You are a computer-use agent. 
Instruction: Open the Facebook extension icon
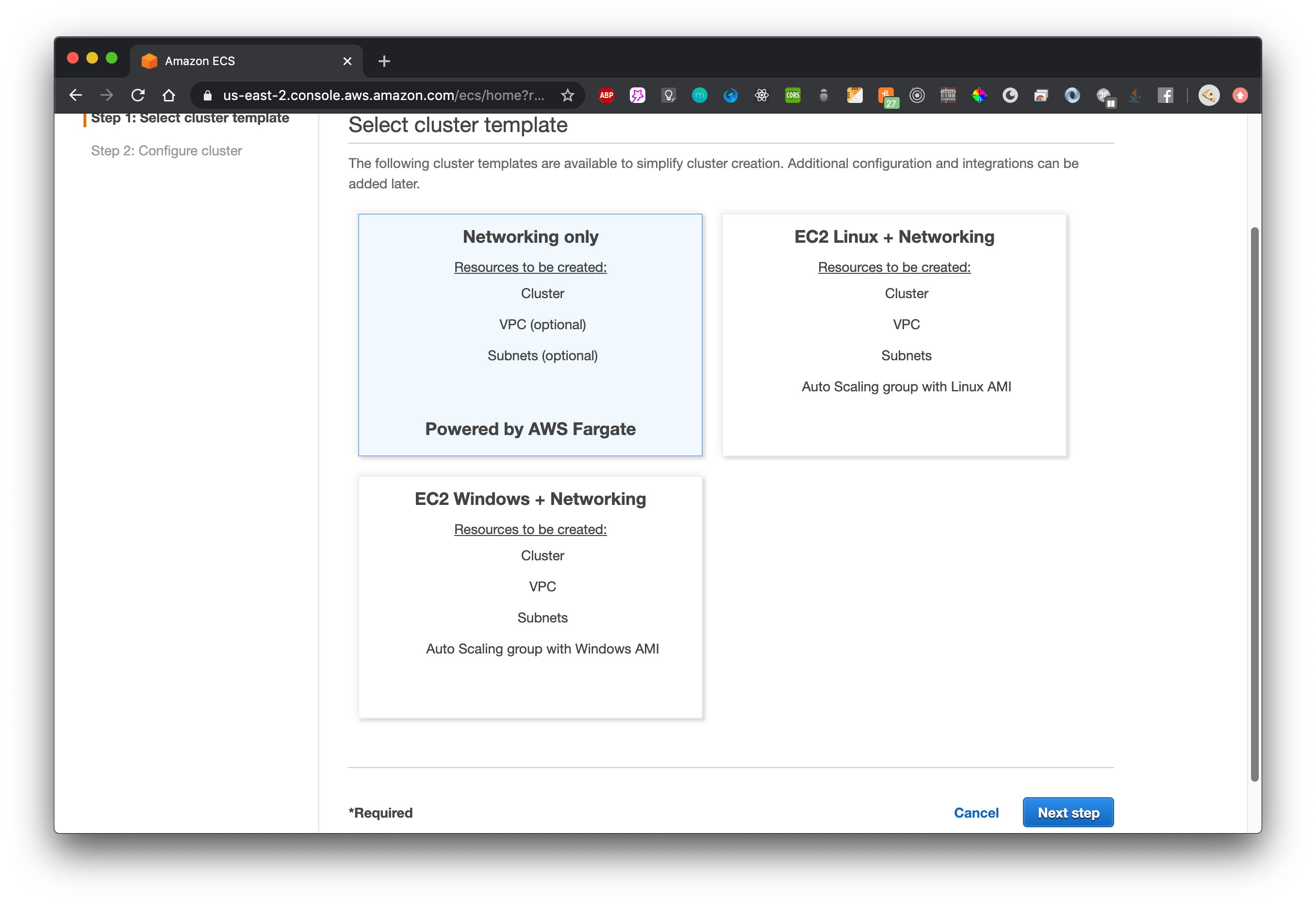click(x=1165, y=95)
